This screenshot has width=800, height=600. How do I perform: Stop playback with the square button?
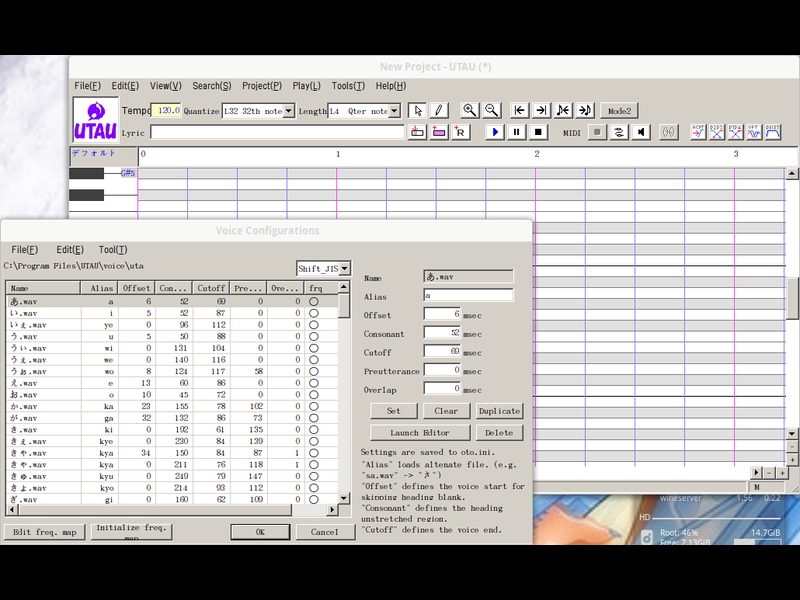[538, 132]
